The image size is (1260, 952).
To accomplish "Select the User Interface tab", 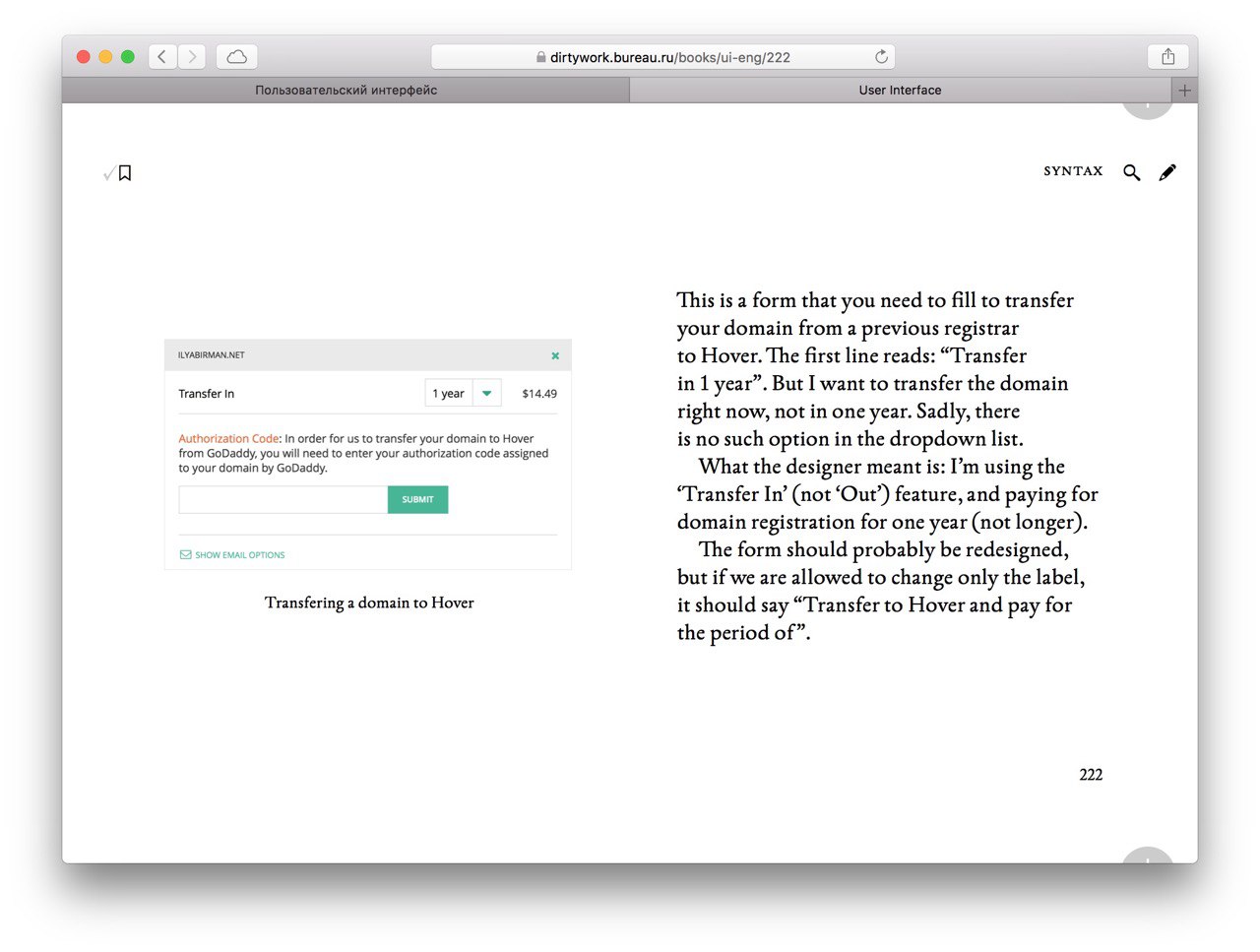I will click(900, 90).
